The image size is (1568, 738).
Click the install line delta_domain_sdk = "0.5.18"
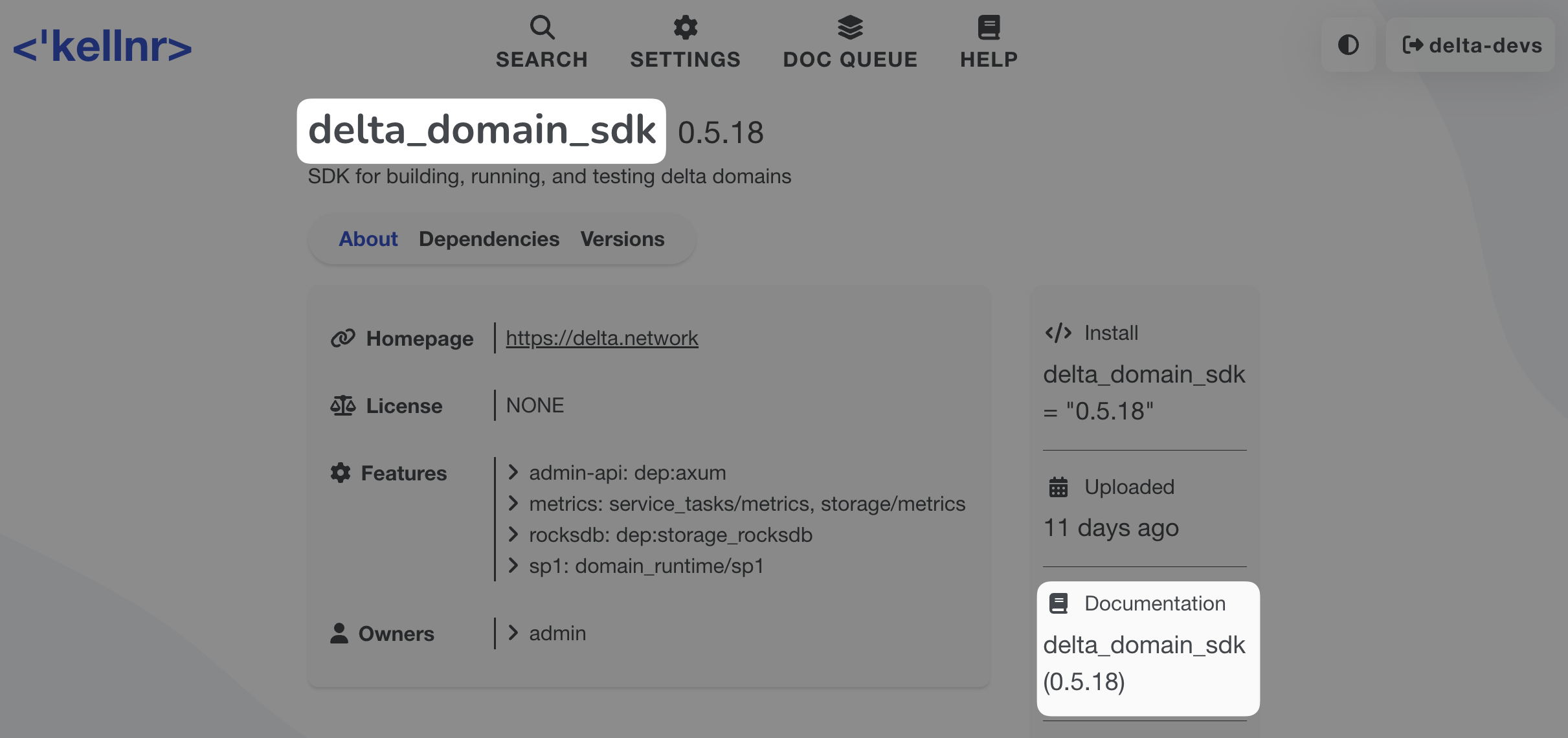tap(1143, 392)
